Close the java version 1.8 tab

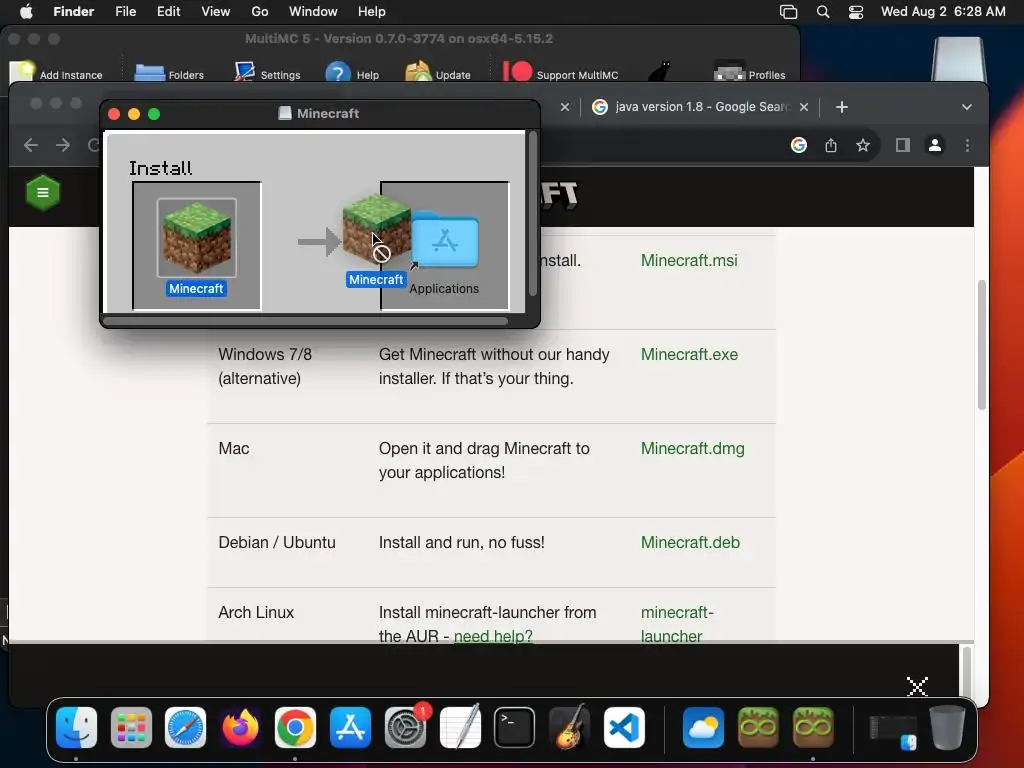pyautogui.click(x=804, y=107)
